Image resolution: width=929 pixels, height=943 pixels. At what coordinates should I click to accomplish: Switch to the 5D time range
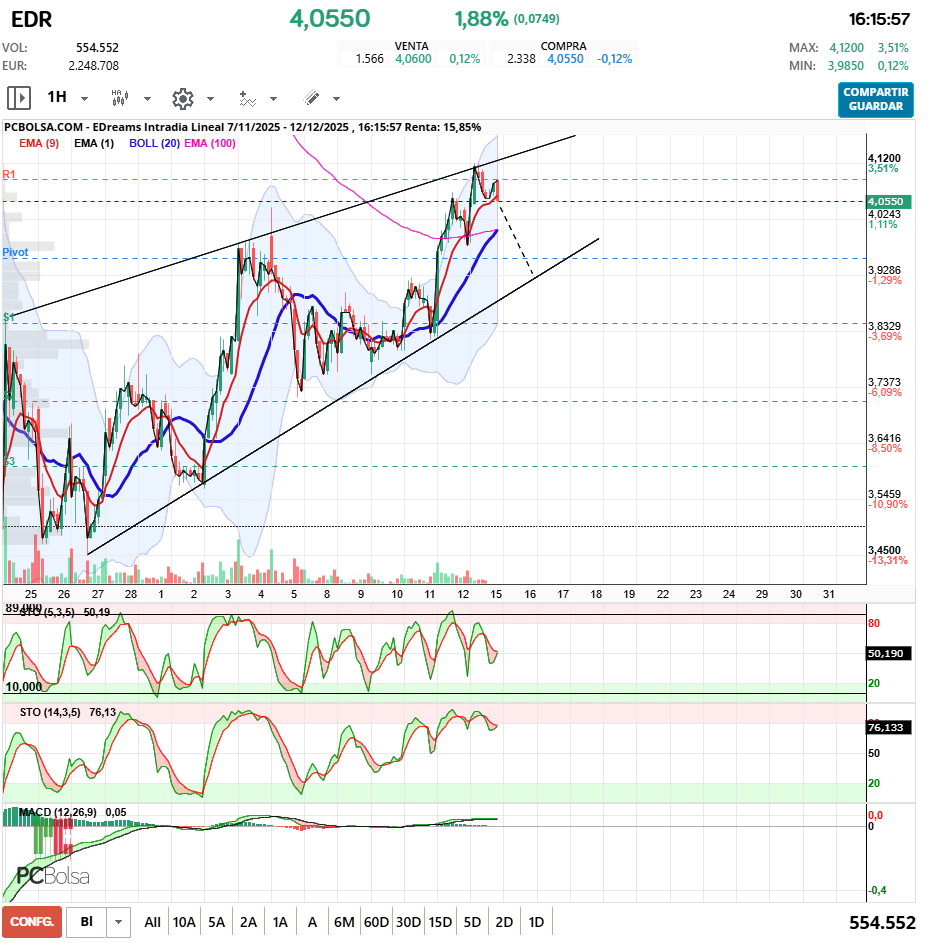[472, 922]
